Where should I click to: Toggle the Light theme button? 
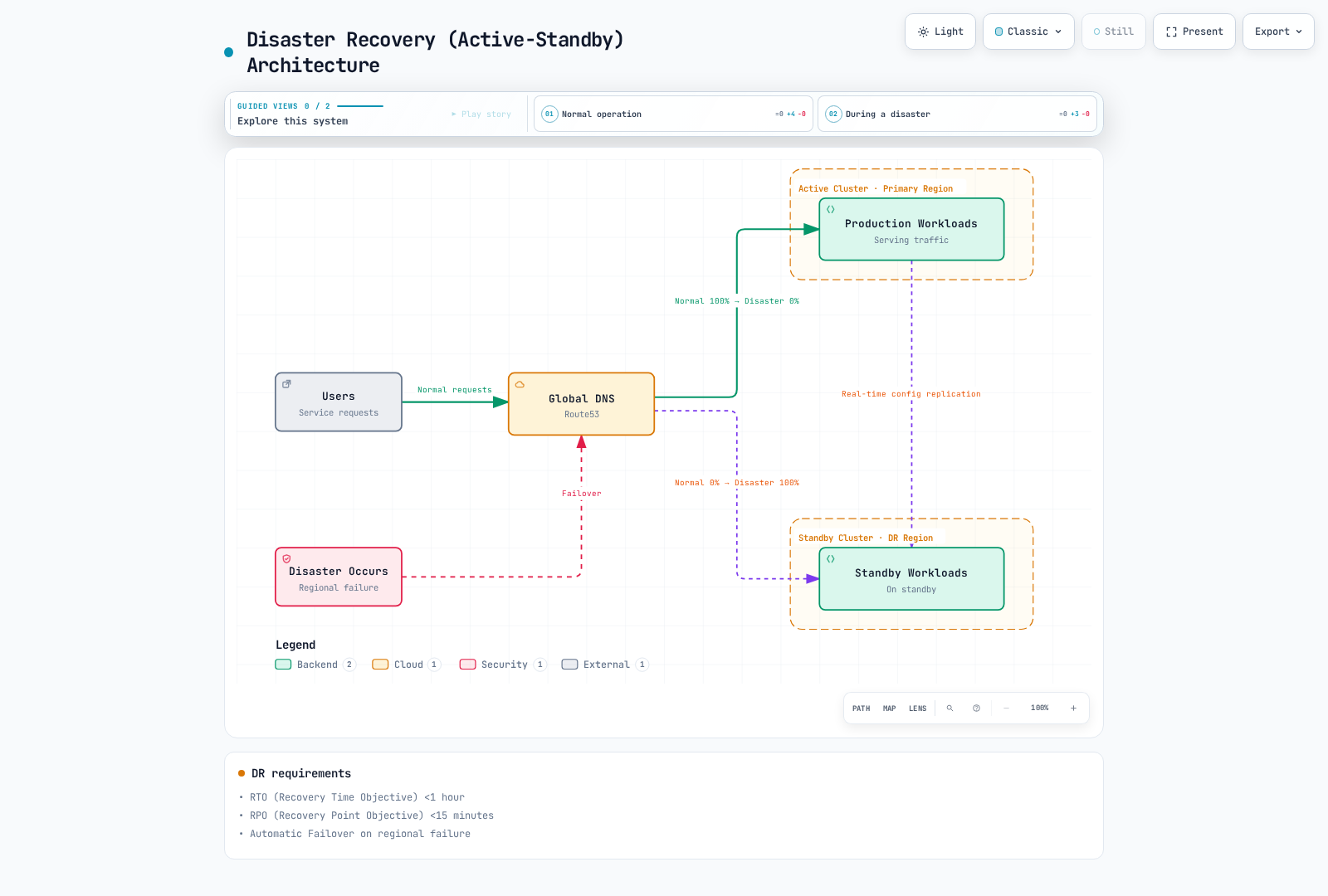[x=940, y=32]
